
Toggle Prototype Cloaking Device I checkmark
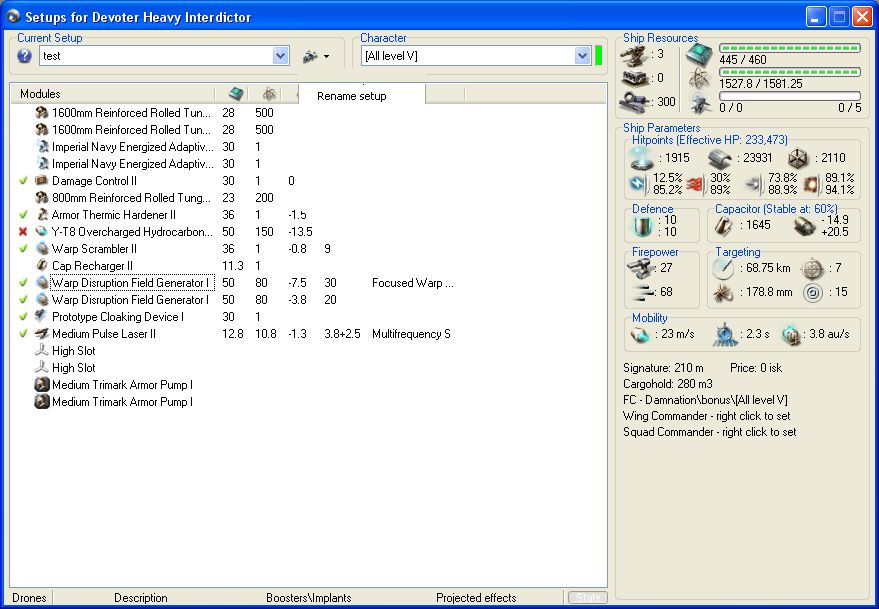tap(23, 316)
